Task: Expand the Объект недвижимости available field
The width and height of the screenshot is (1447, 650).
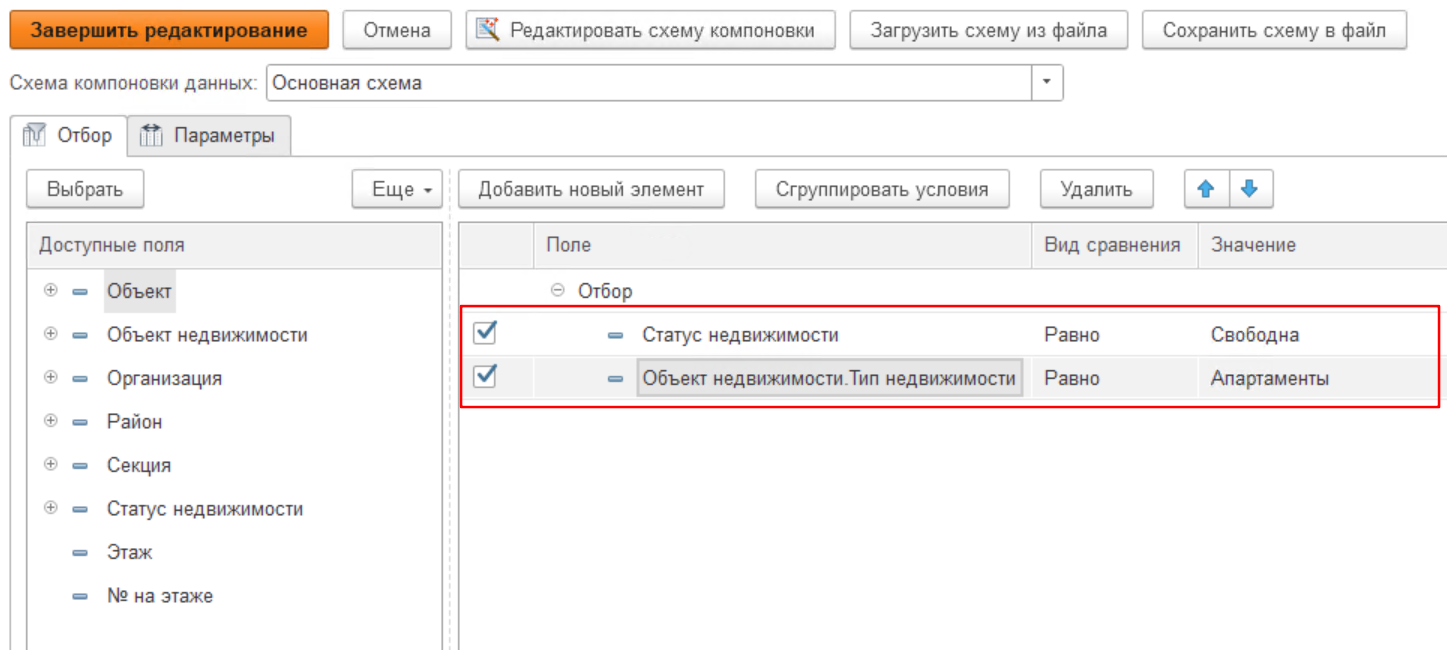Action: (50, 335)
